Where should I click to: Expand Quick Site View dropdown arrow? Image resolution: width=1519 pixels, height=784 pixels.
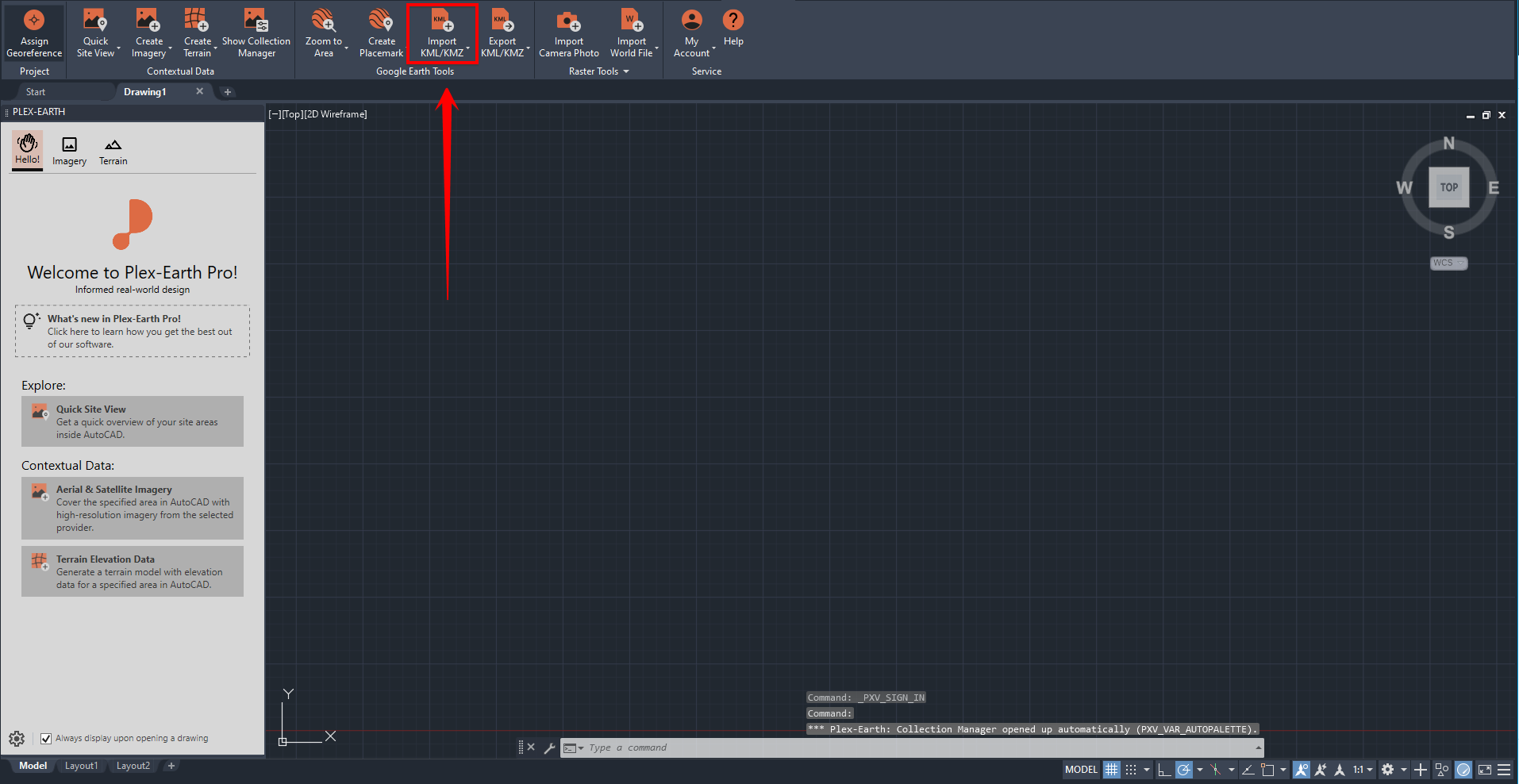119,49
